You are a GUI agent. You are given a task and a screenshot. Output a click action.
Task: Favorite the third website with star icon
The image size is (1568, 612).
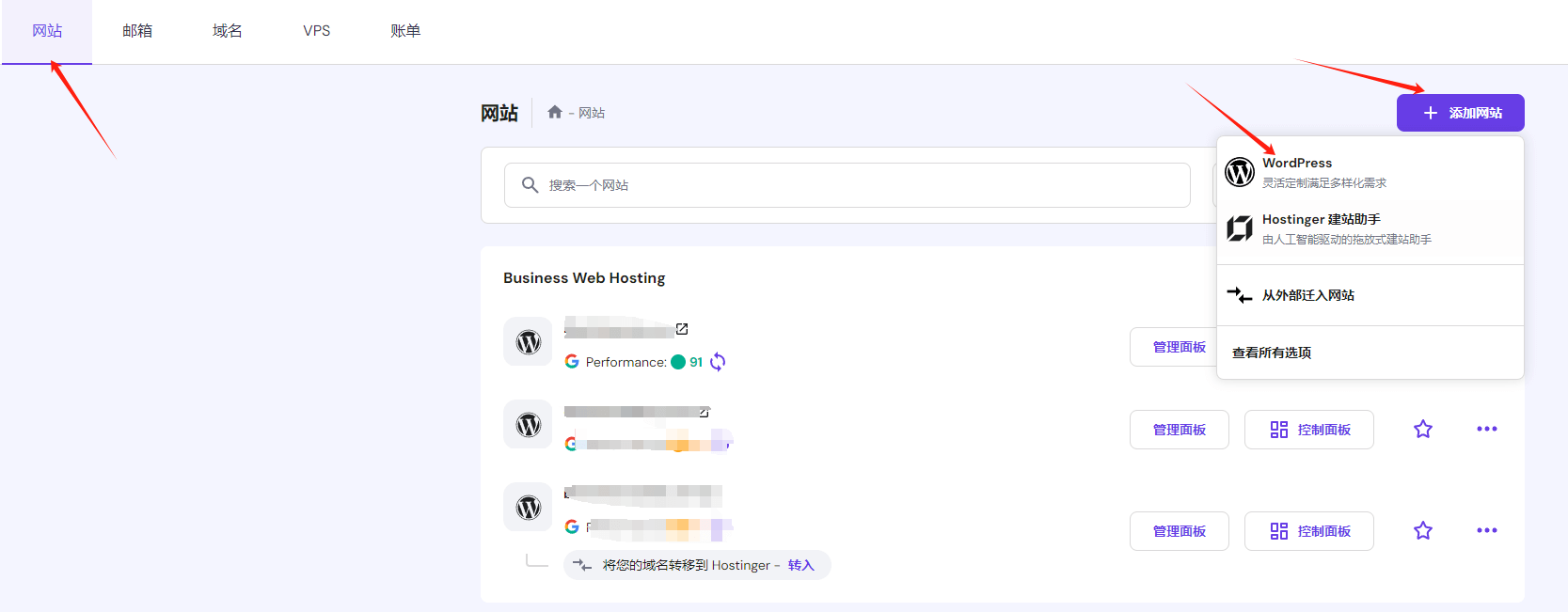(1423, 531)
